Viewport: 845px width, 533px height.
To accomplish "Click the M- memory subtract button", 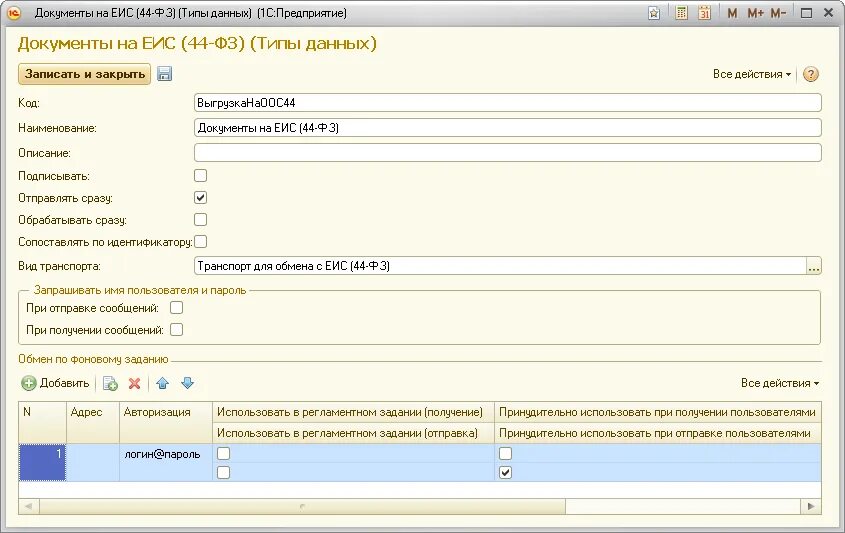I will click(x=778, y=13).
